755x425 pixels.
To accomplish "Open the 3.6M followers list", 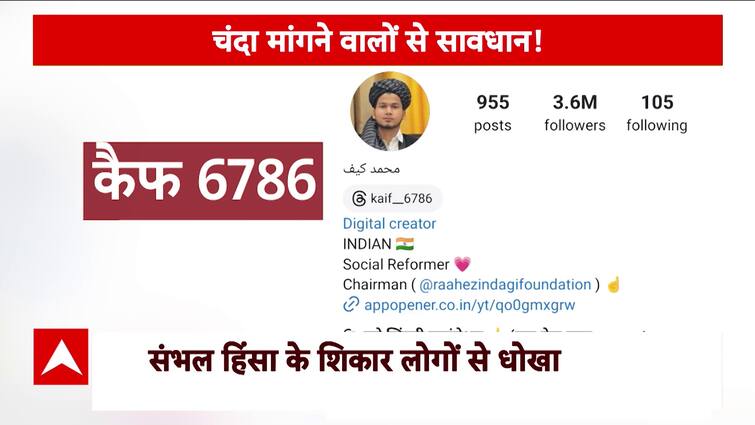I will tap(574, 113).
